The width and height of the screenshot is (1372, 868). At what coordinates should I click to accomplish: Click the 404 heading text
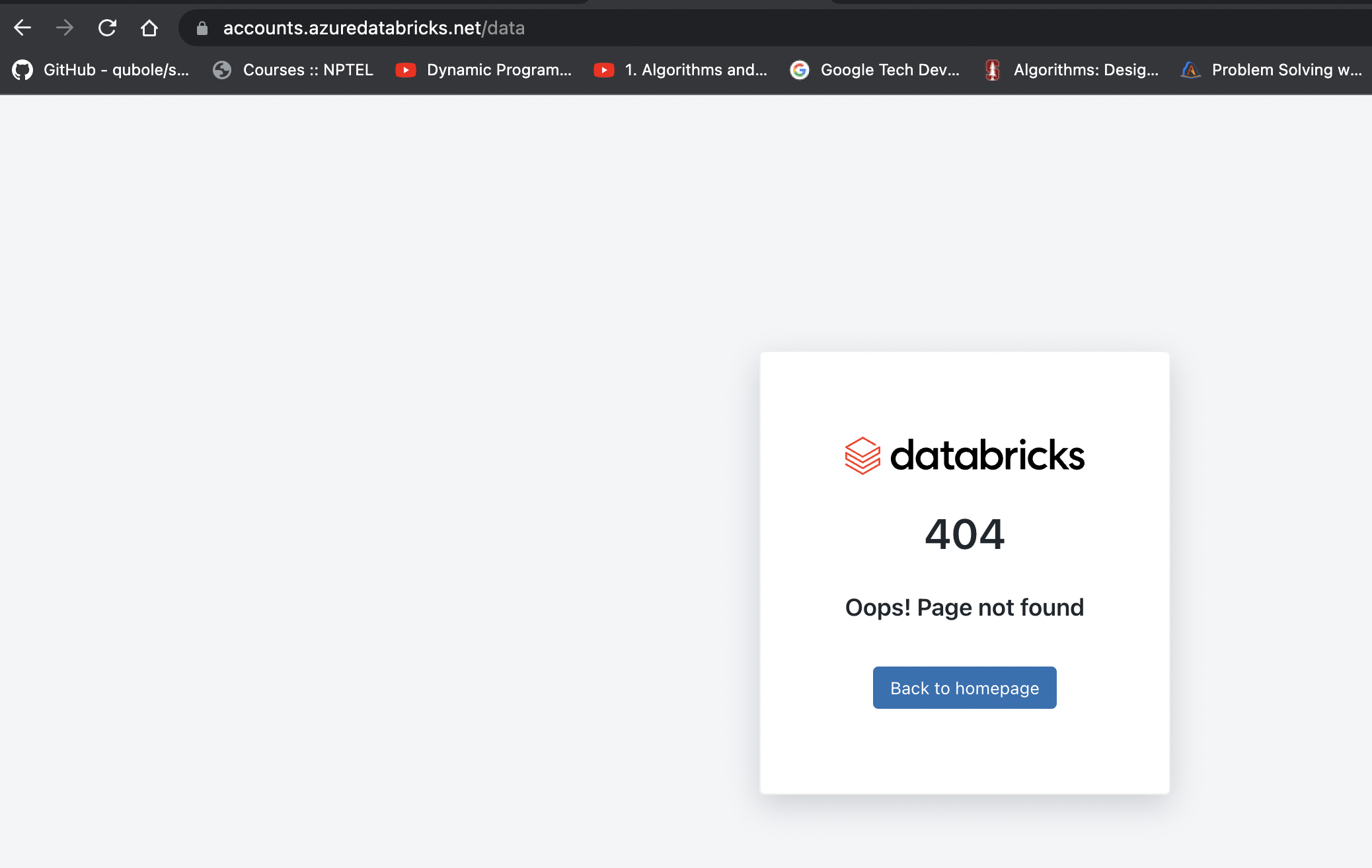pos(964,534)
